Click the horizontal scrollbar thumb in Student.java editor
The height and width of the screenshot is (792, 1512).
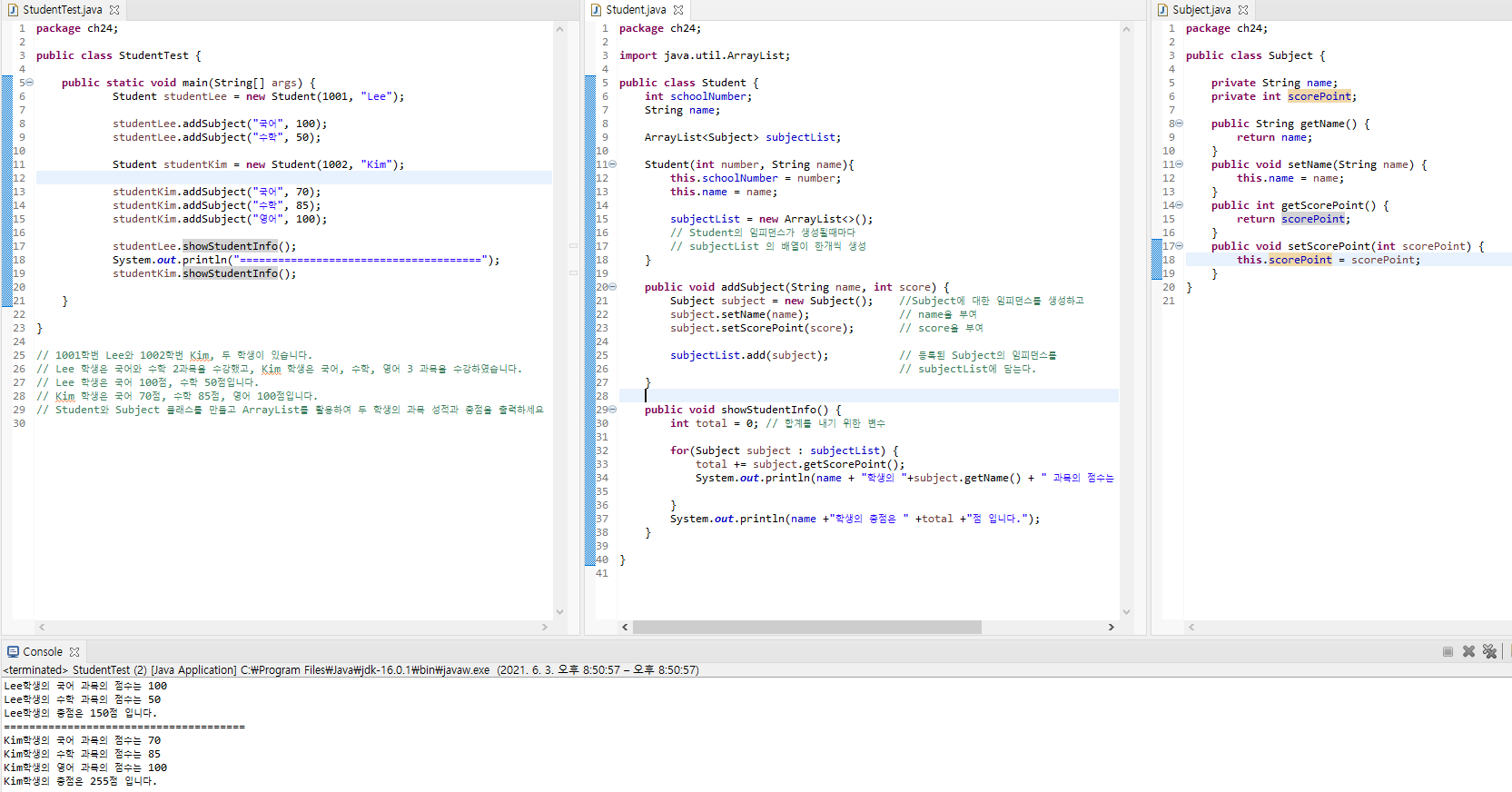point(807,628)
